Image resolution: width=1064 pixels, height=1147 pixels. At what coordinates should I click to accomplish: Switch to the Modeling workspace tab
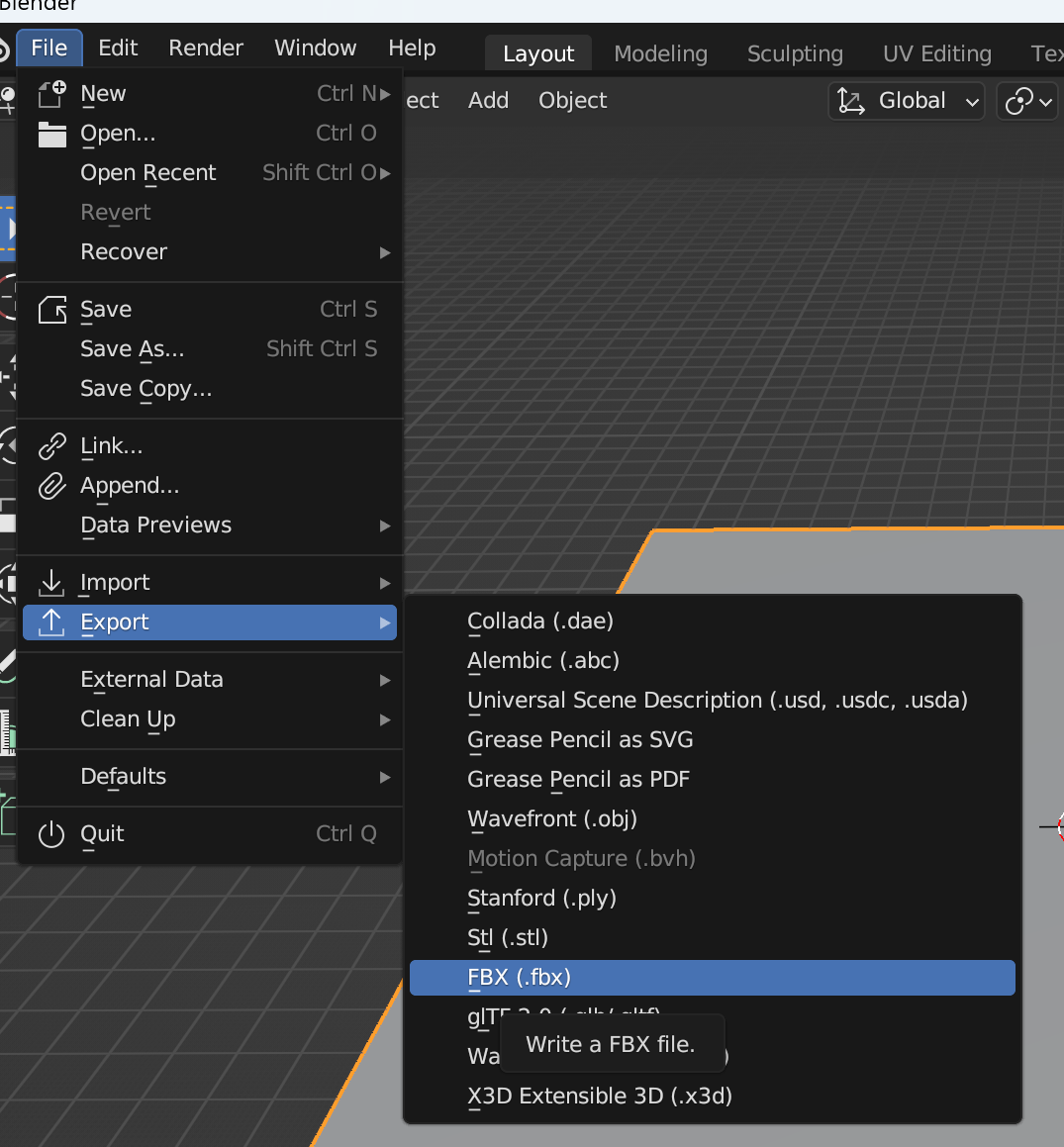(x=661, y=53)
